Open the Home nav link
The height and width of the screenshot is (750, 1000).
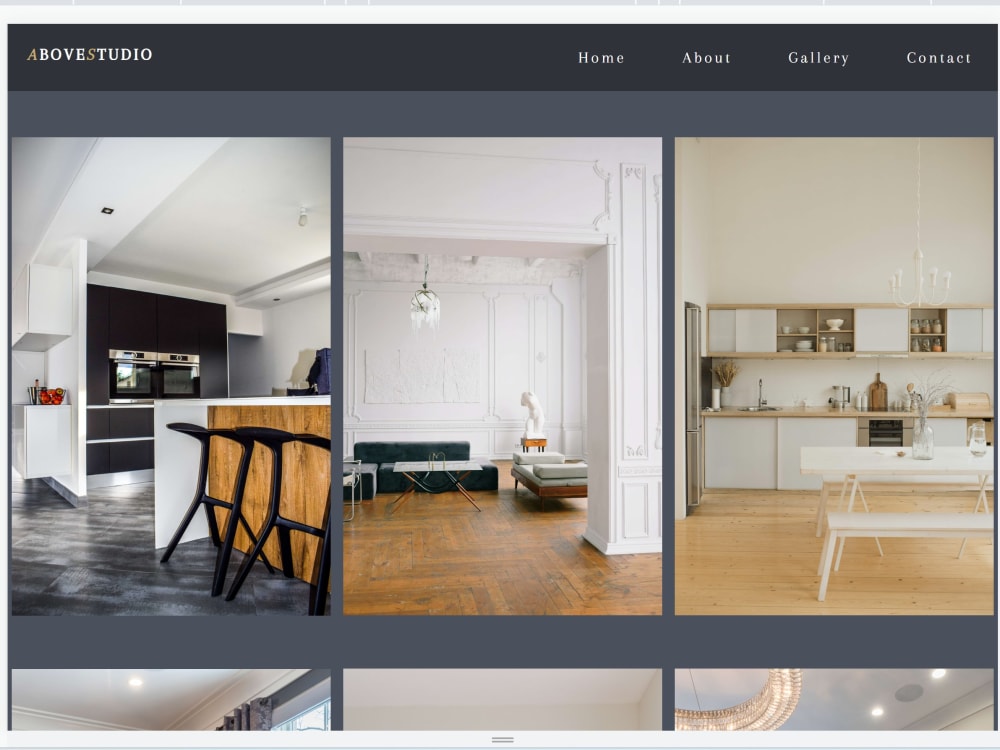pyautogui.click(x=601, y=58)
